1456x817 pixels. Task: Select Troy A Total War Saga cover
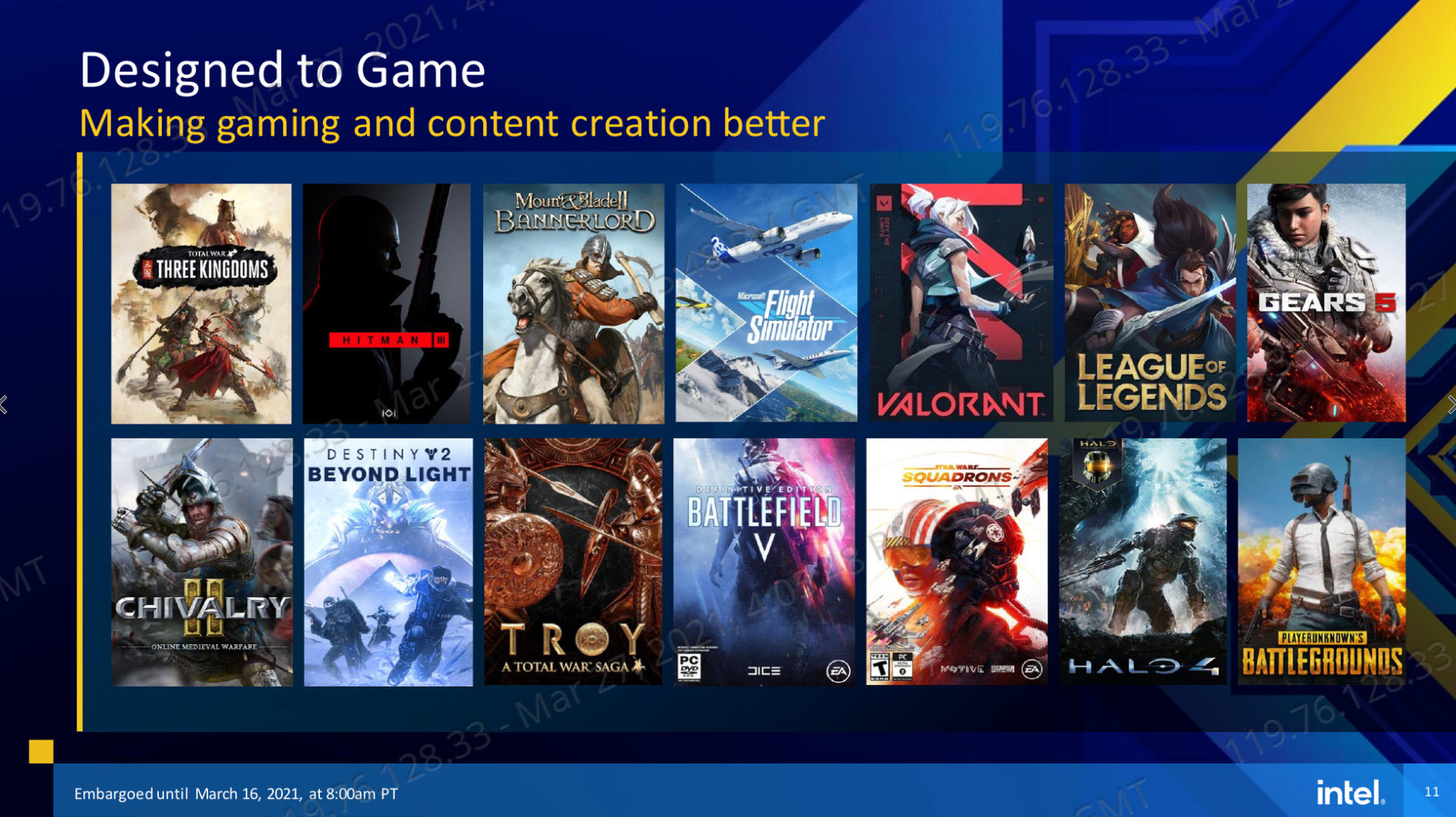tap(573, 562)
